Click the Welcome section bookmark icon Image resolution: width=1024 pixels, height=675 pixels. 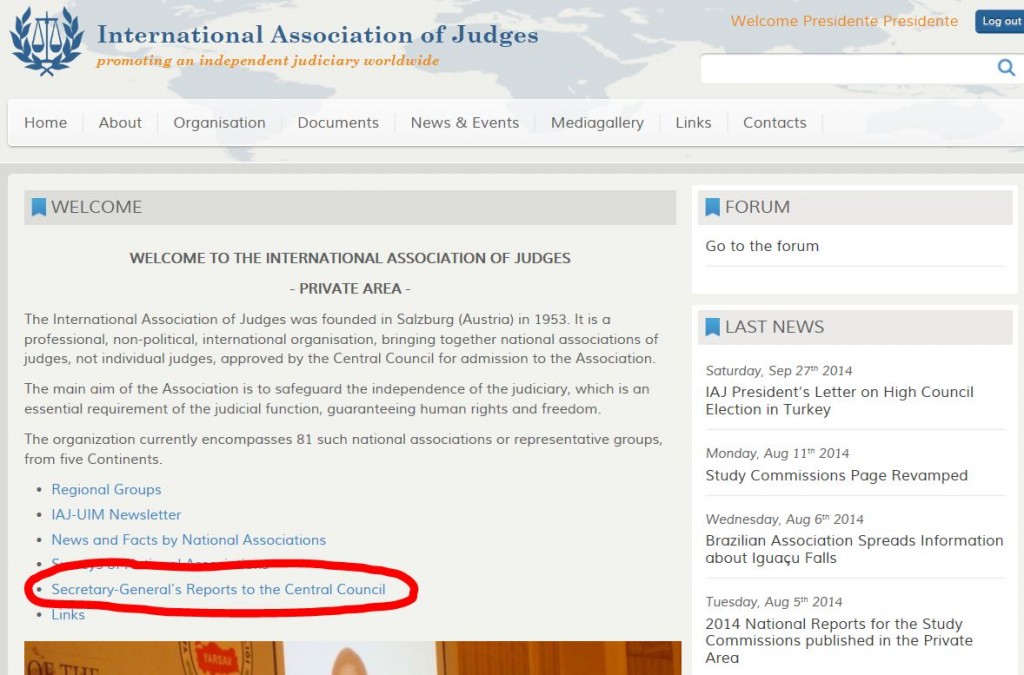(39, 207)
